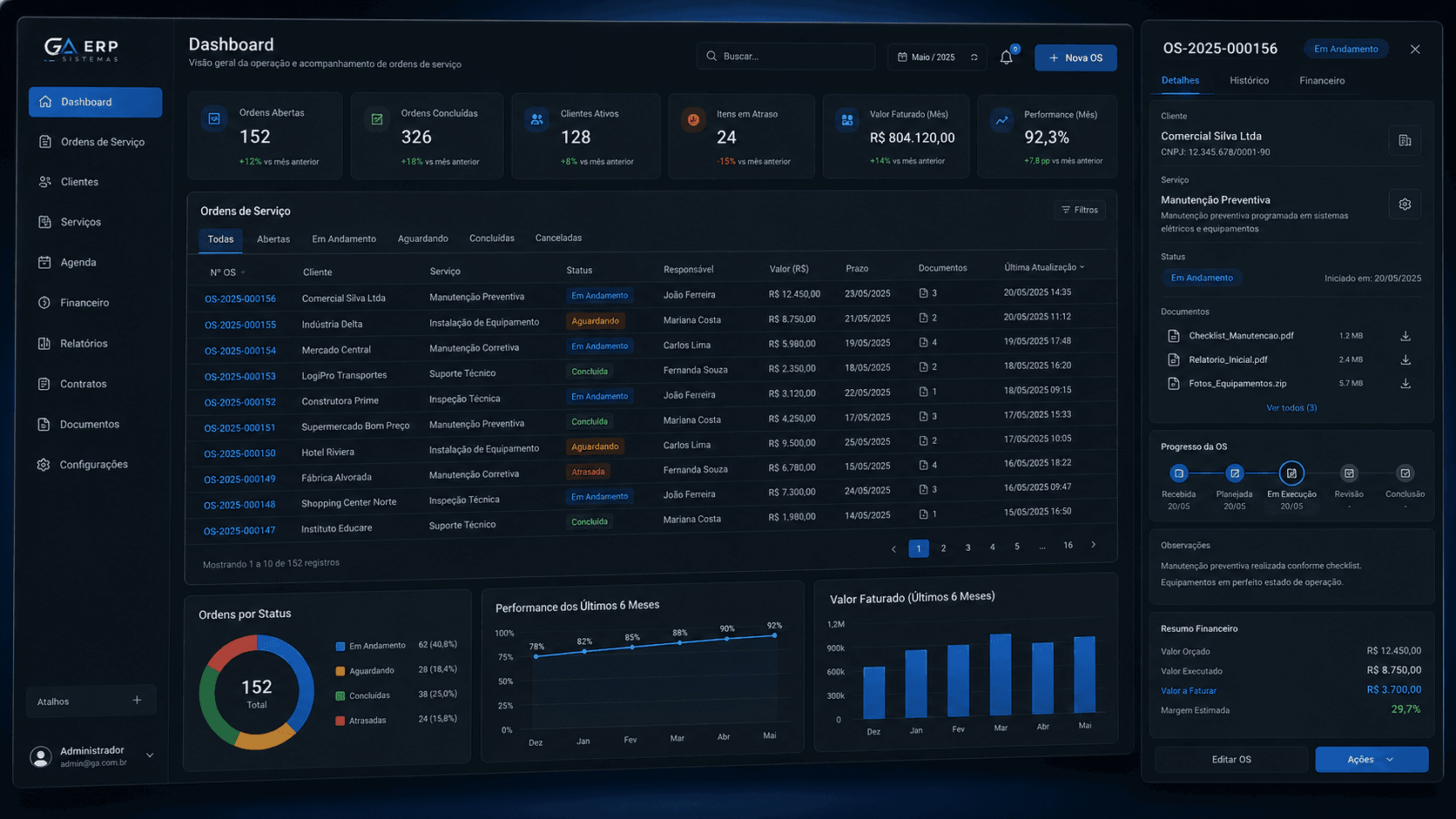
Task: Click the Mar bar in Valor Faturado chart
Action: (x=1001, y=675)
